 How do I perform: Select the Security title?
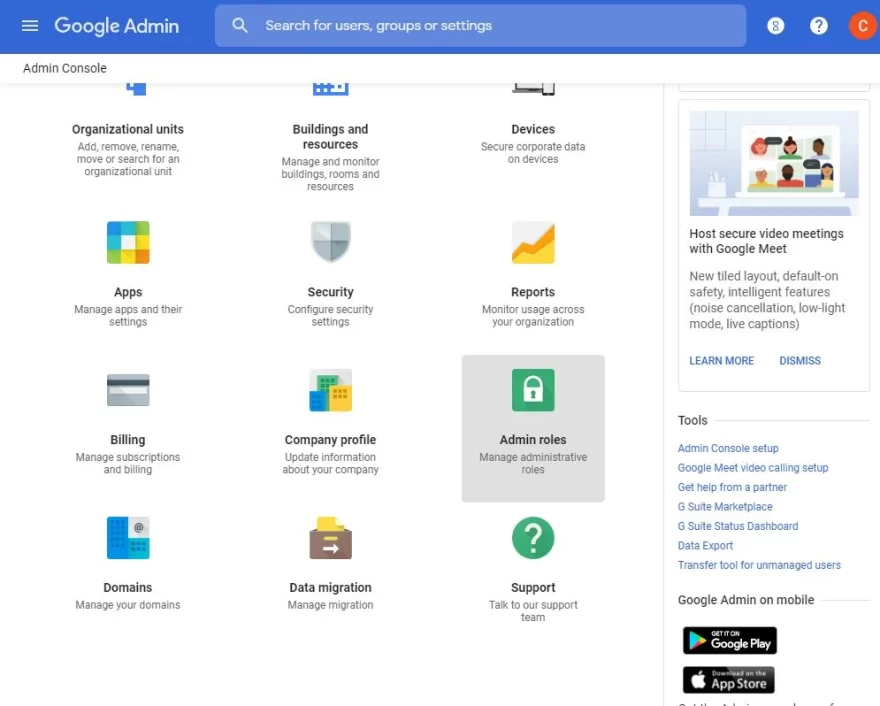click(x=331, y=292)
